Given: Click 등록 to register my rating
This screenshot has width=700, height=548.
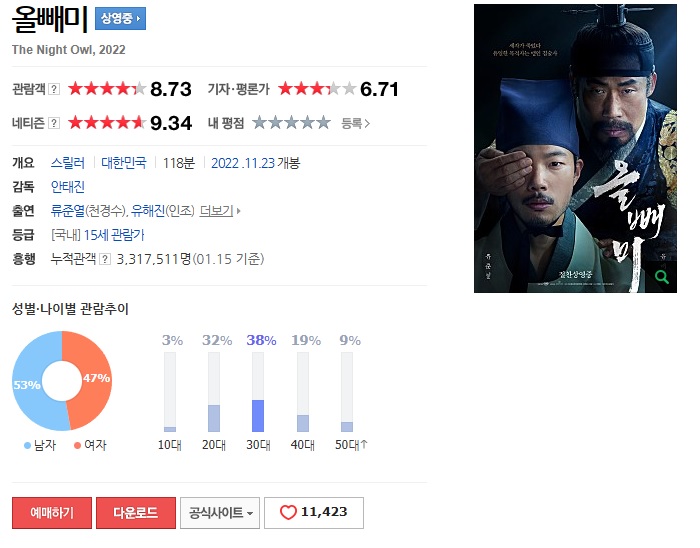Looking at the screenshot, I should 355,123.
